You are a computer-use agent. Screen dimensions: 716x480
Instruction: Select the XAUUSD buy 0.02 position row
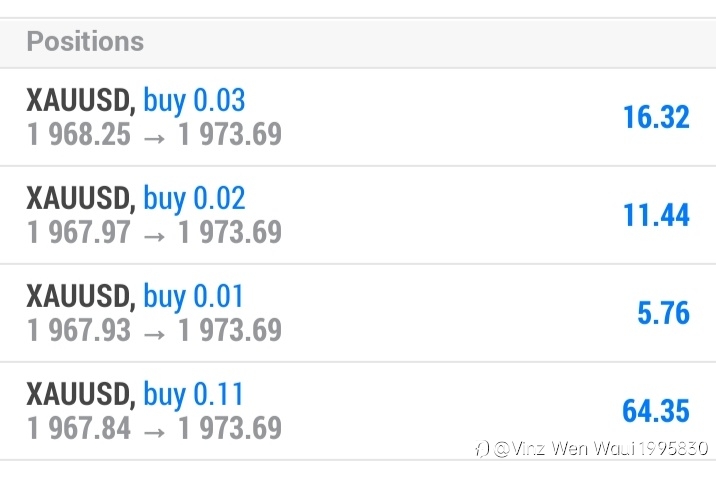point(358,215)
